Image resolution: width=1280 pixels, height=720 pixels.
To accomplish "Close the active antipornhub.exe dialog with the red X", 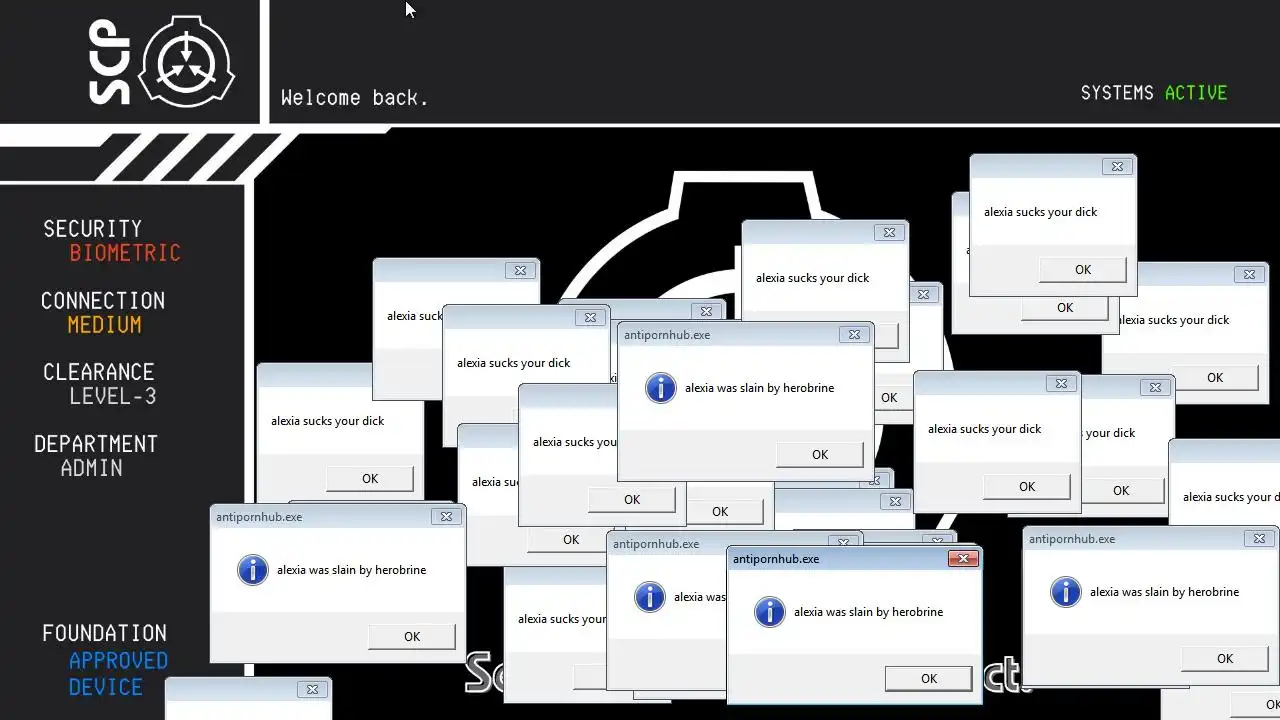I will click(963, 558).
